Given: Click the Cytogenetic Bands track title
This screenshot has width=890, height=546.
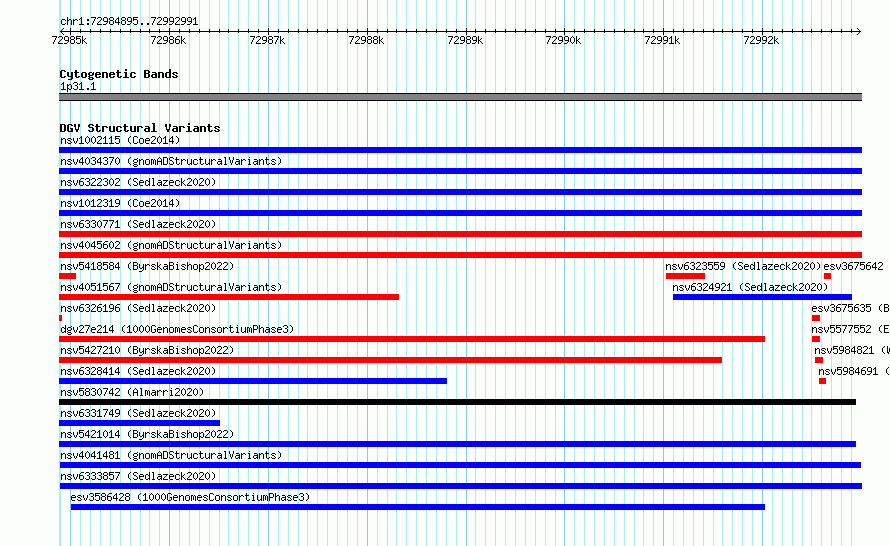Looking at the screenshot, I should pos(119,74).
